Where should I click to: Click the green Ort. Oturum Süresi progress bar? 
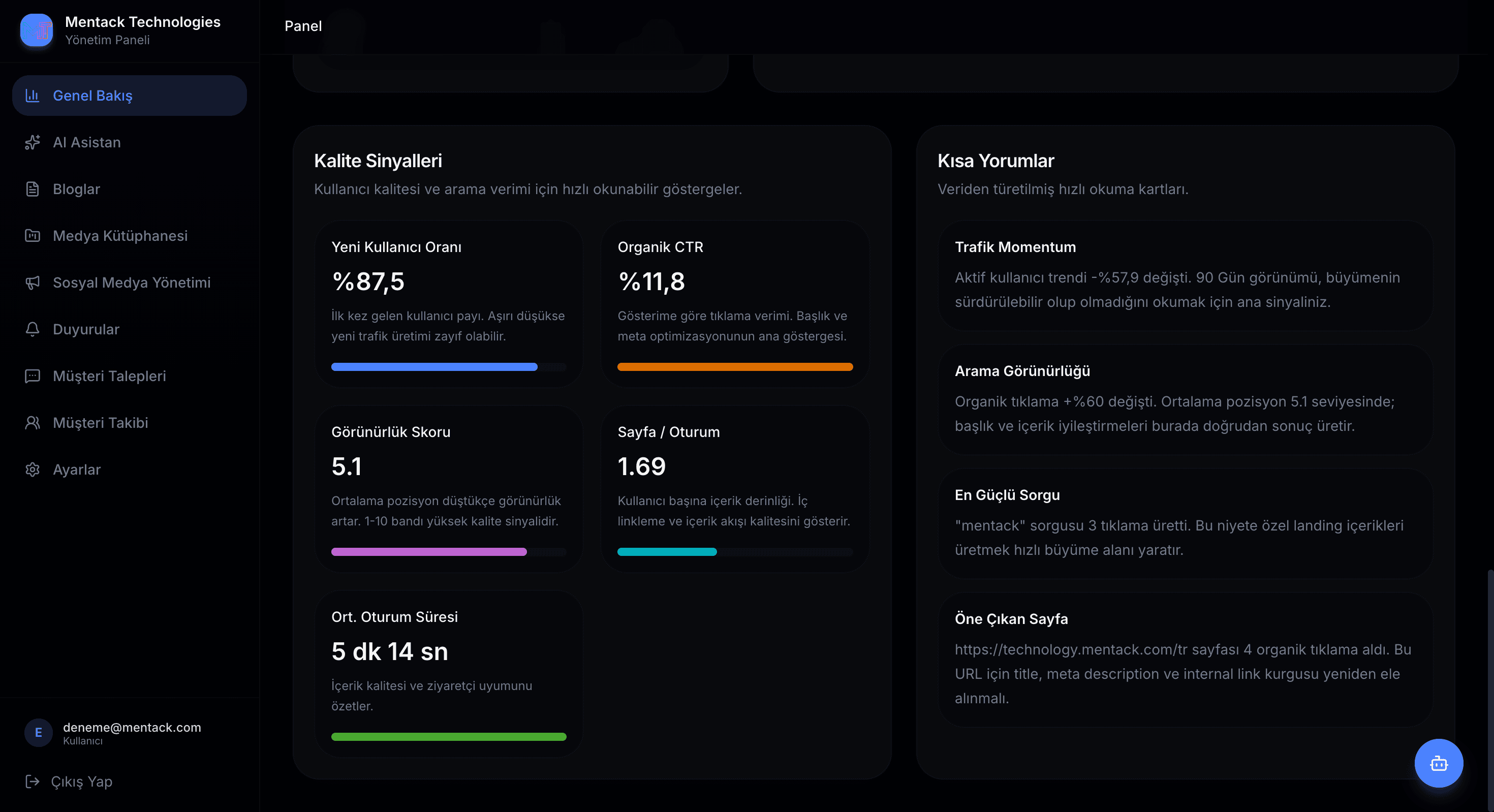click(x=448, y=737)
